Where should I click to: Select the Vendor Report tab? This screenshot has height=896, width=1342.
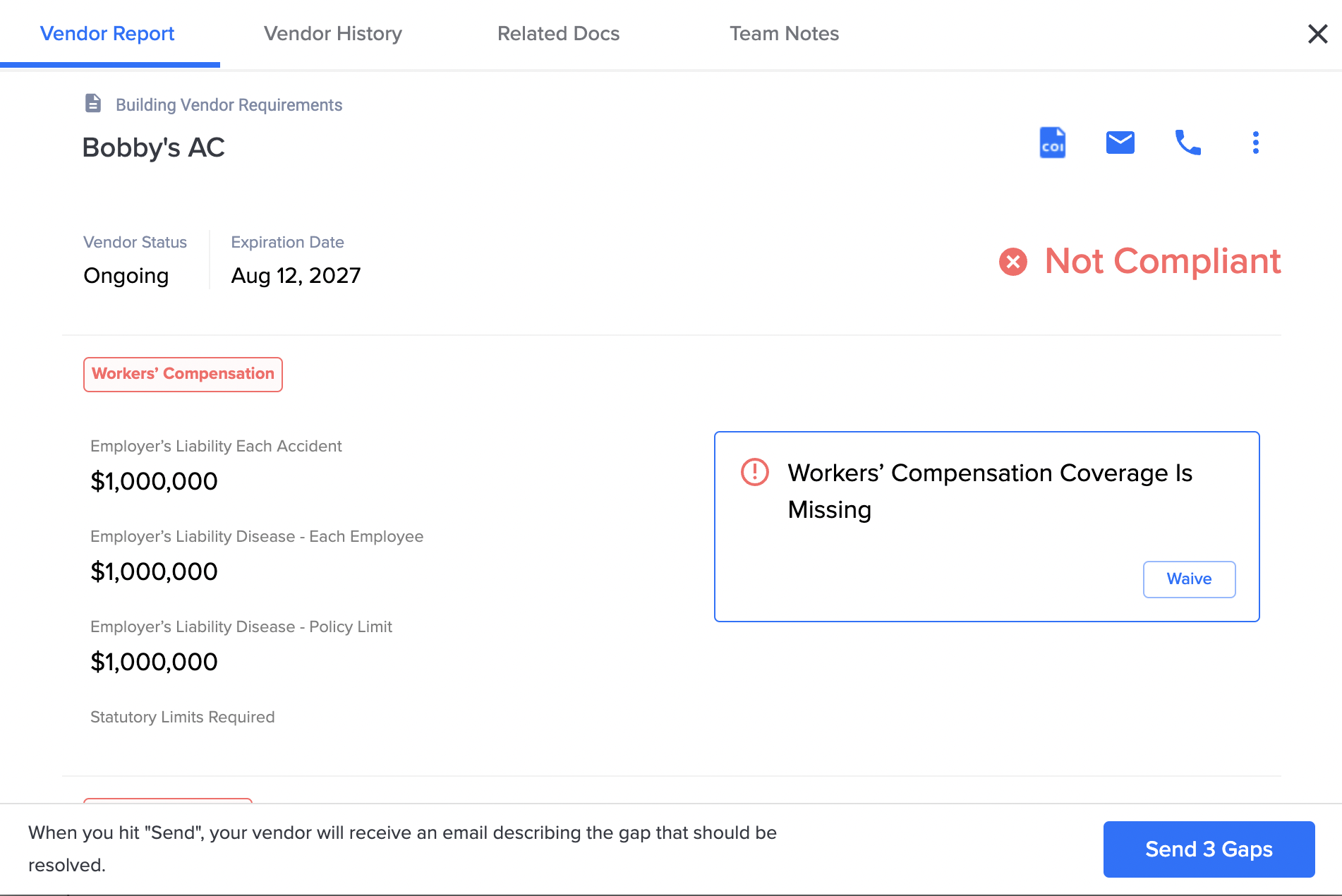107,33
